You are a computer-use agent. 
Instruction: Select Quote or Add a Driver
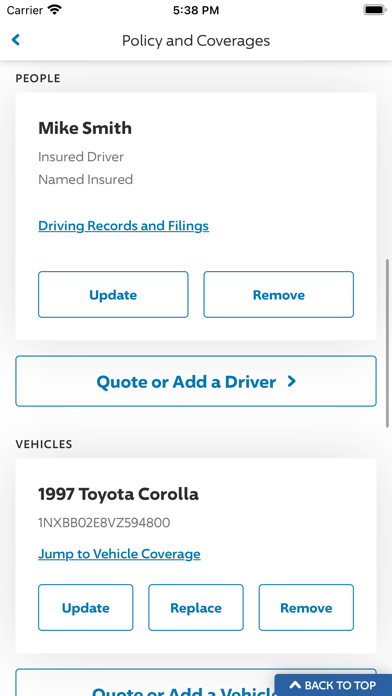tap(196, 381)
